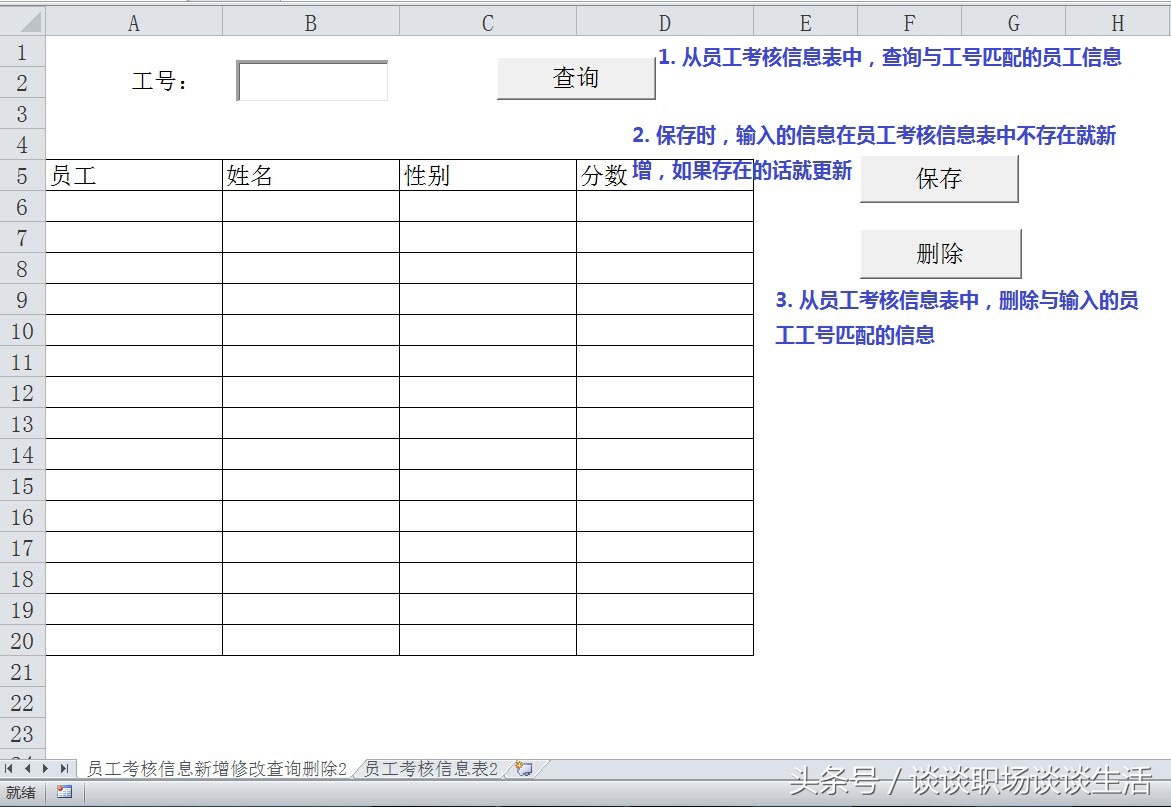Select row 5 header
The height and width of the screenshot is (807, 1171).
coord(22,175)
